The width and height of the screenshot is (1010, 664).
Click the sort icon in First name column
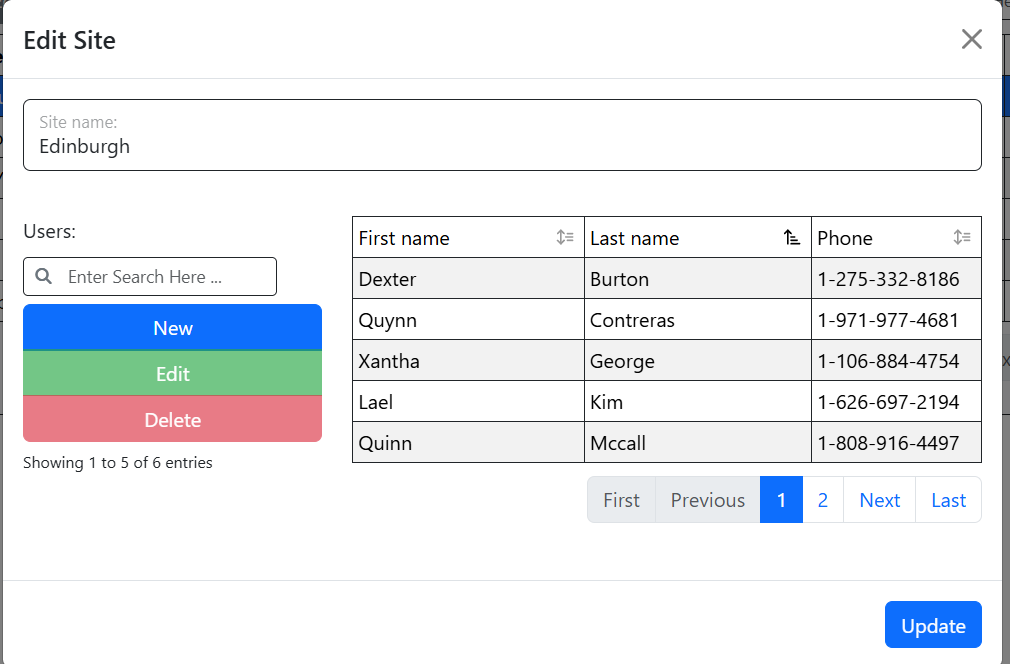(x=565, y=238)
